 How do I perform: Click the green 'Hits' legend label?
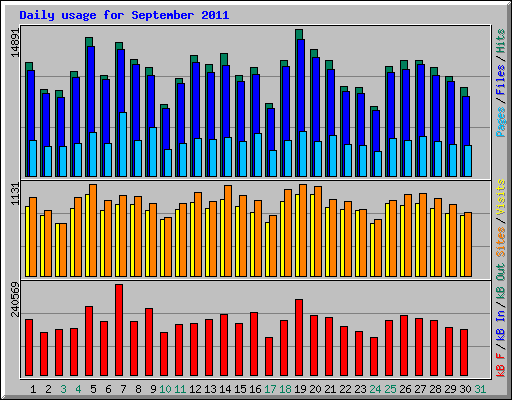[x=501, y=41]
